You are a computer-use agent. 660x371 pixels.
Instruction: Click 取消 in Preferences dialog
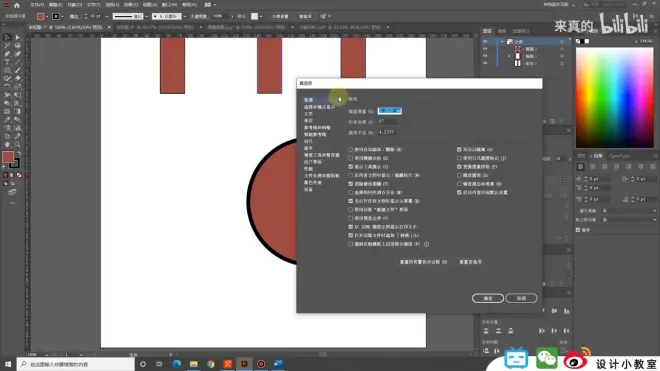tap(521, 298)
